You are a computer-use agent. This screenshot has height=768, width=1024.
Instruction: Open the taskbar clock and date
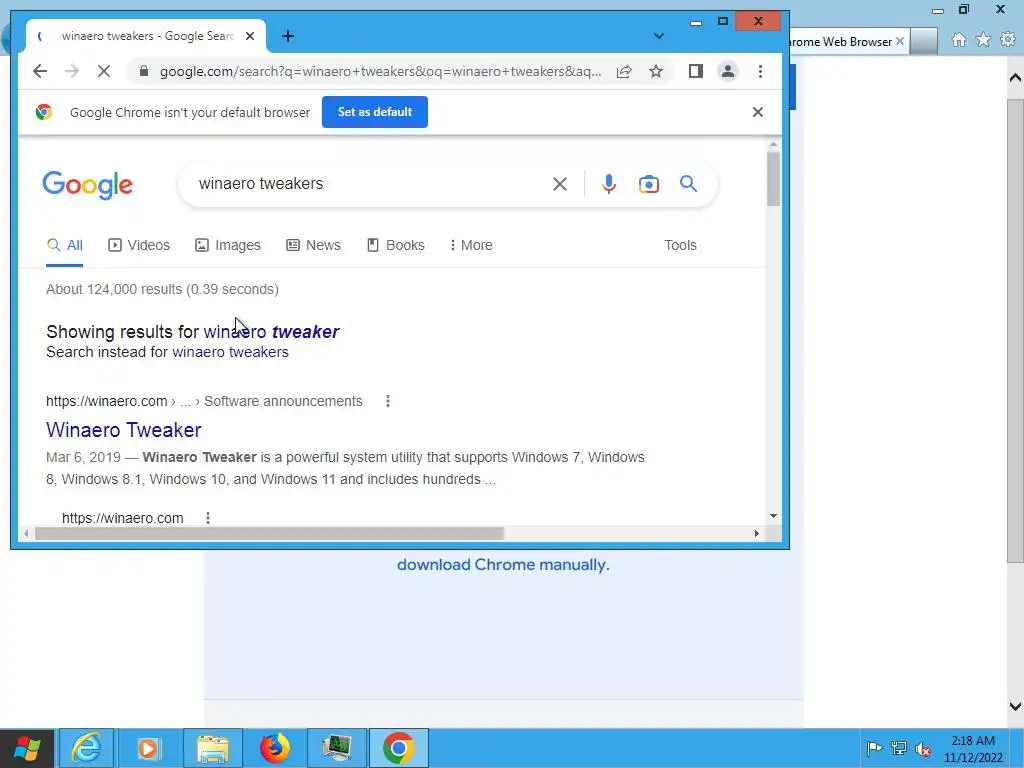(x=973, y=749)
